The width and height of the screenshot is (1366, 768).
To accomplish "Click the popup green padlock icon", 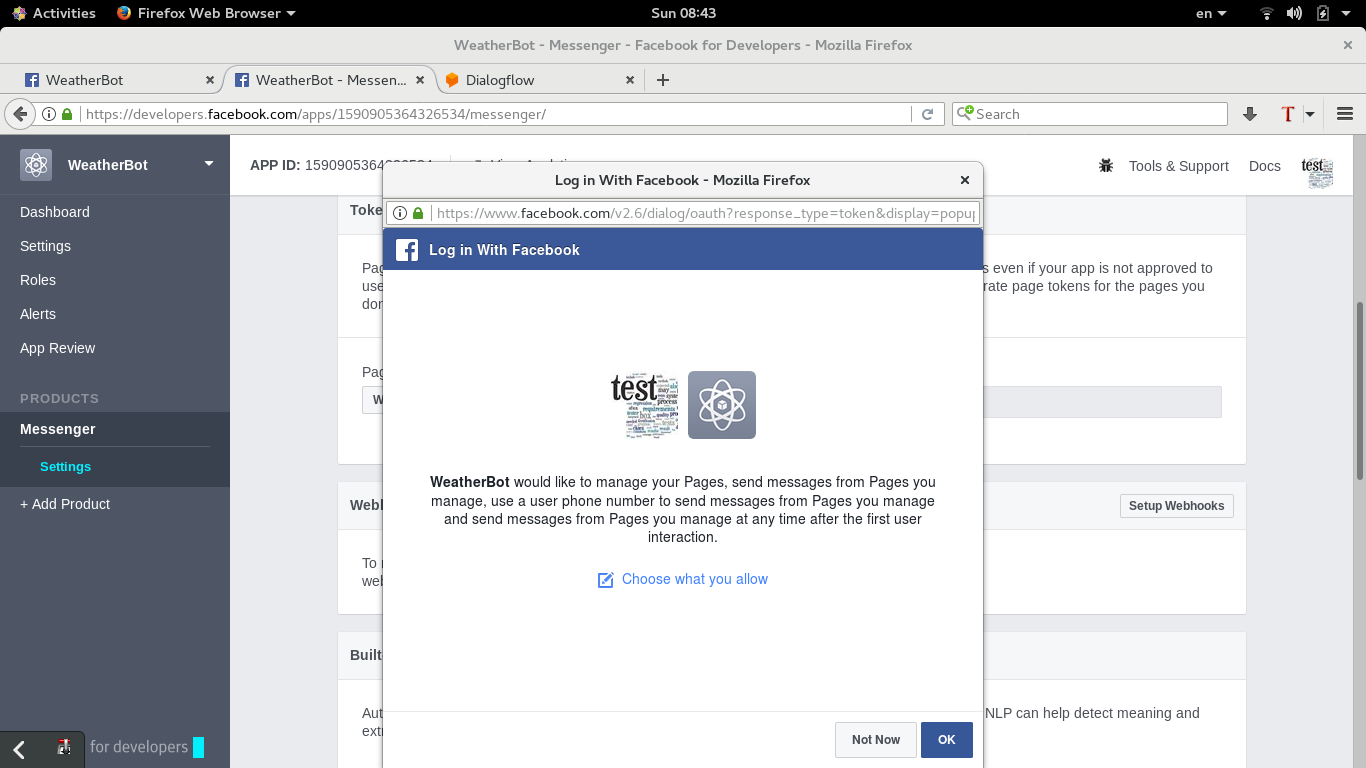I will (x=418, y=213).
